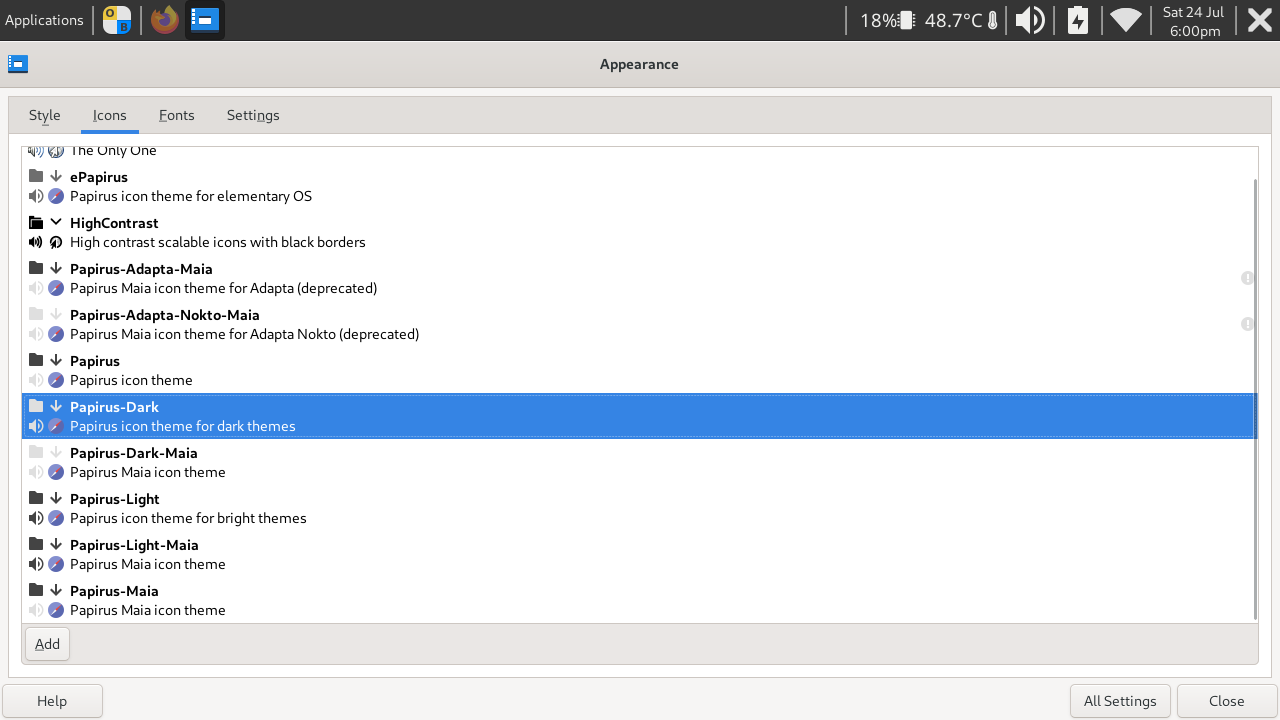Click the browser preview icon of Papirus-Light

(x=56, y=518)
